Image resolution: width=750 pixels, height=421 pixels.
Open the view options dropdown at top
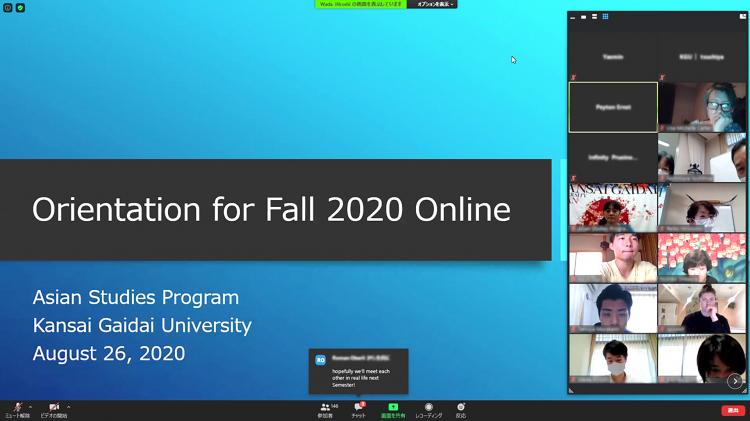[432, 4]
